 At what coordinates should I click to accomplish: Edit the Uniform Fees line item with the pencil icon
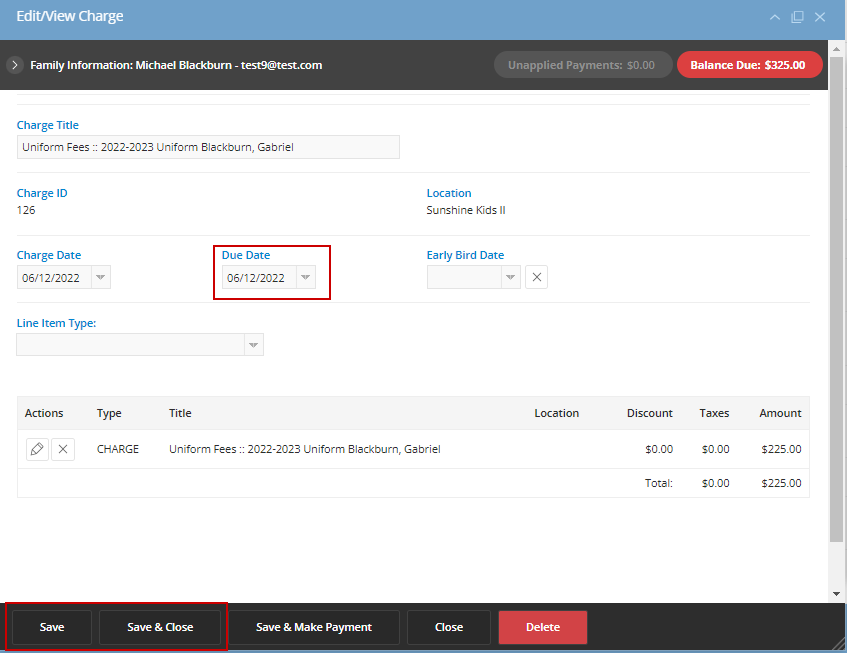(x=37, y=449)
